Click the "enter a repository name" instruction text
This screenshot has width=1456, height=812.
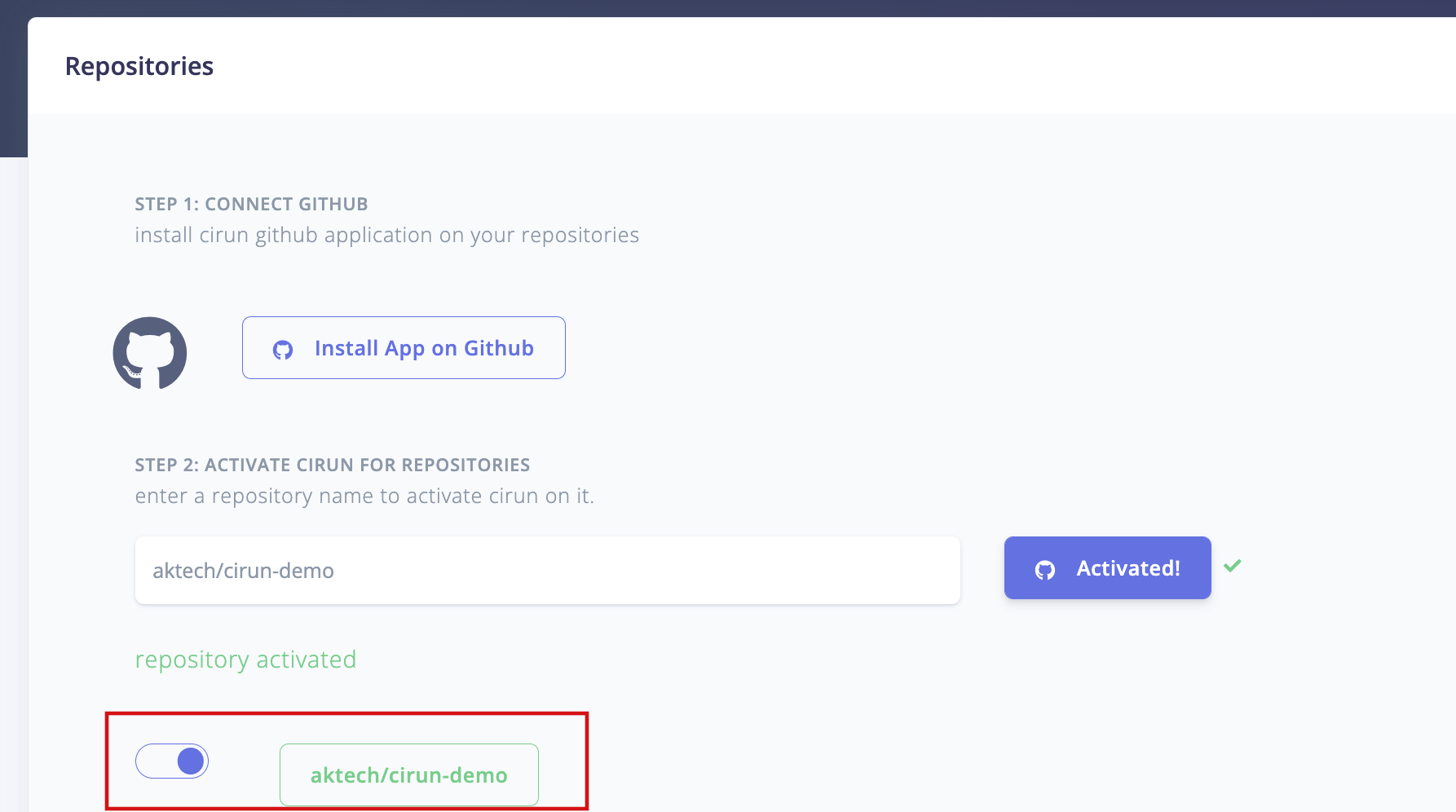pyautogui.click(x=364, y=496)
